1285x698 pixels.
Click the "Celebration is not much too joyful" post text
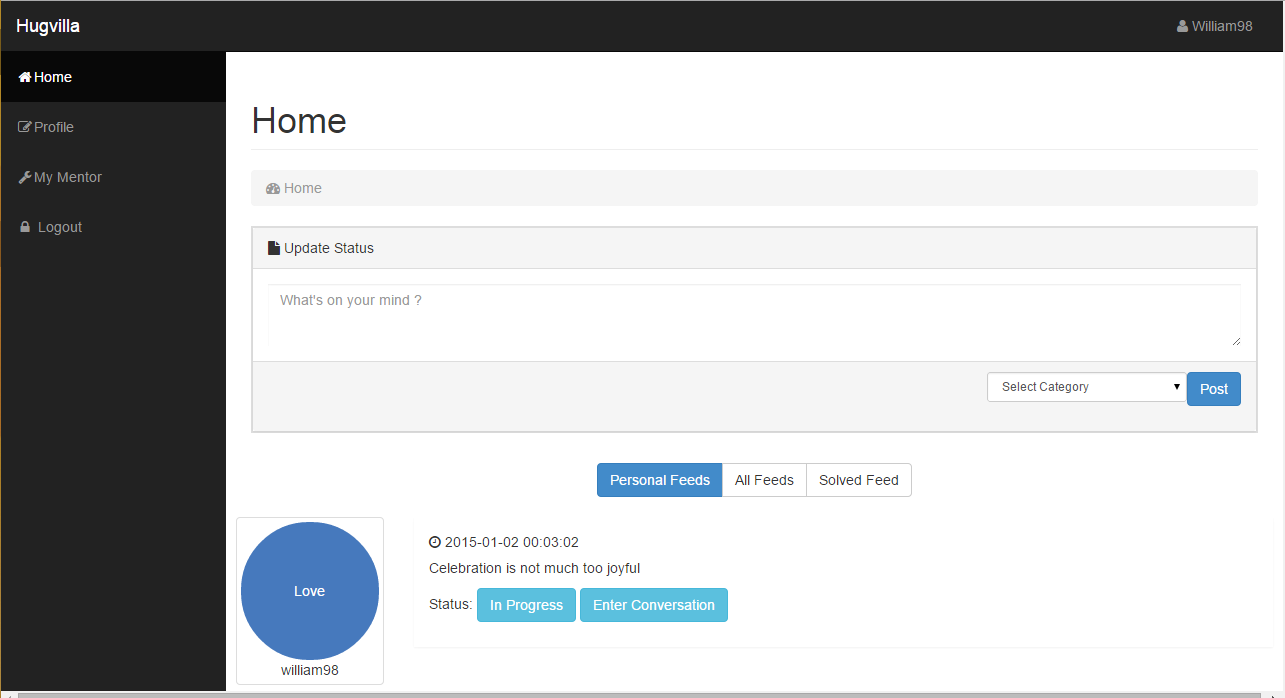tap(534, 568)
